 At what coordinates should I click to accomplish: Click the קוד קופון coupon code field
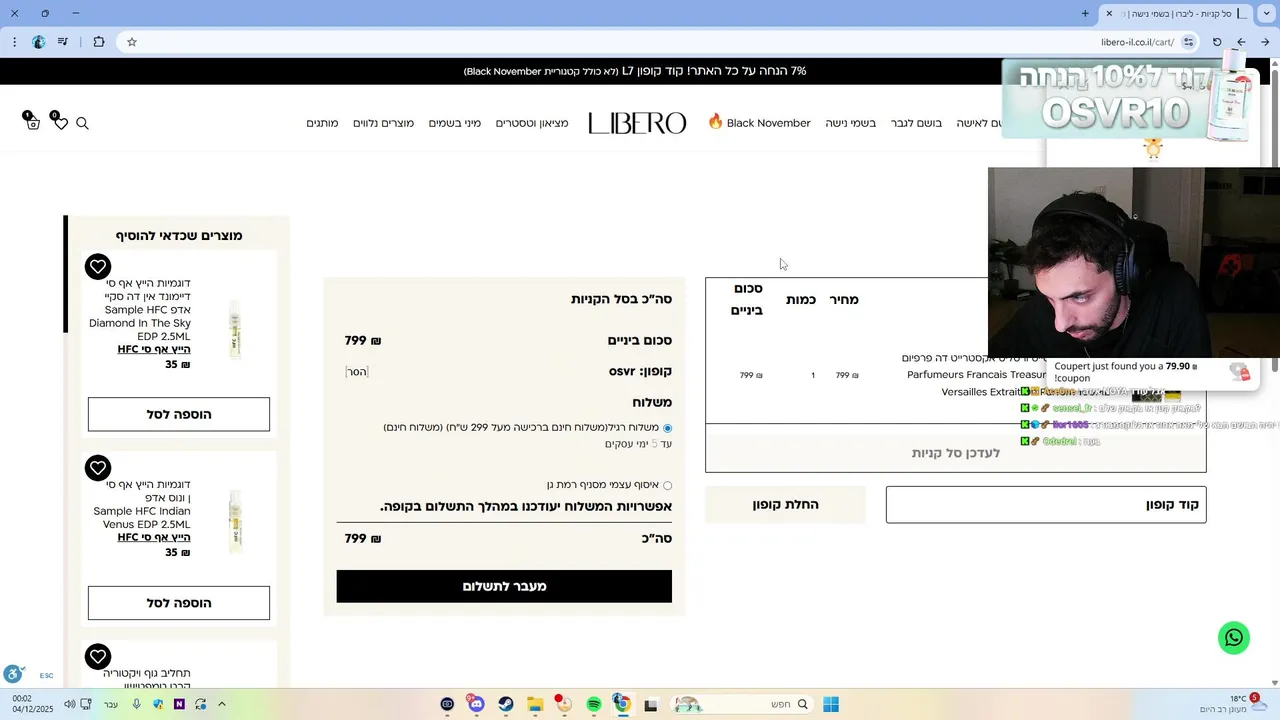pyautogui.click(x=1046, y=505)
